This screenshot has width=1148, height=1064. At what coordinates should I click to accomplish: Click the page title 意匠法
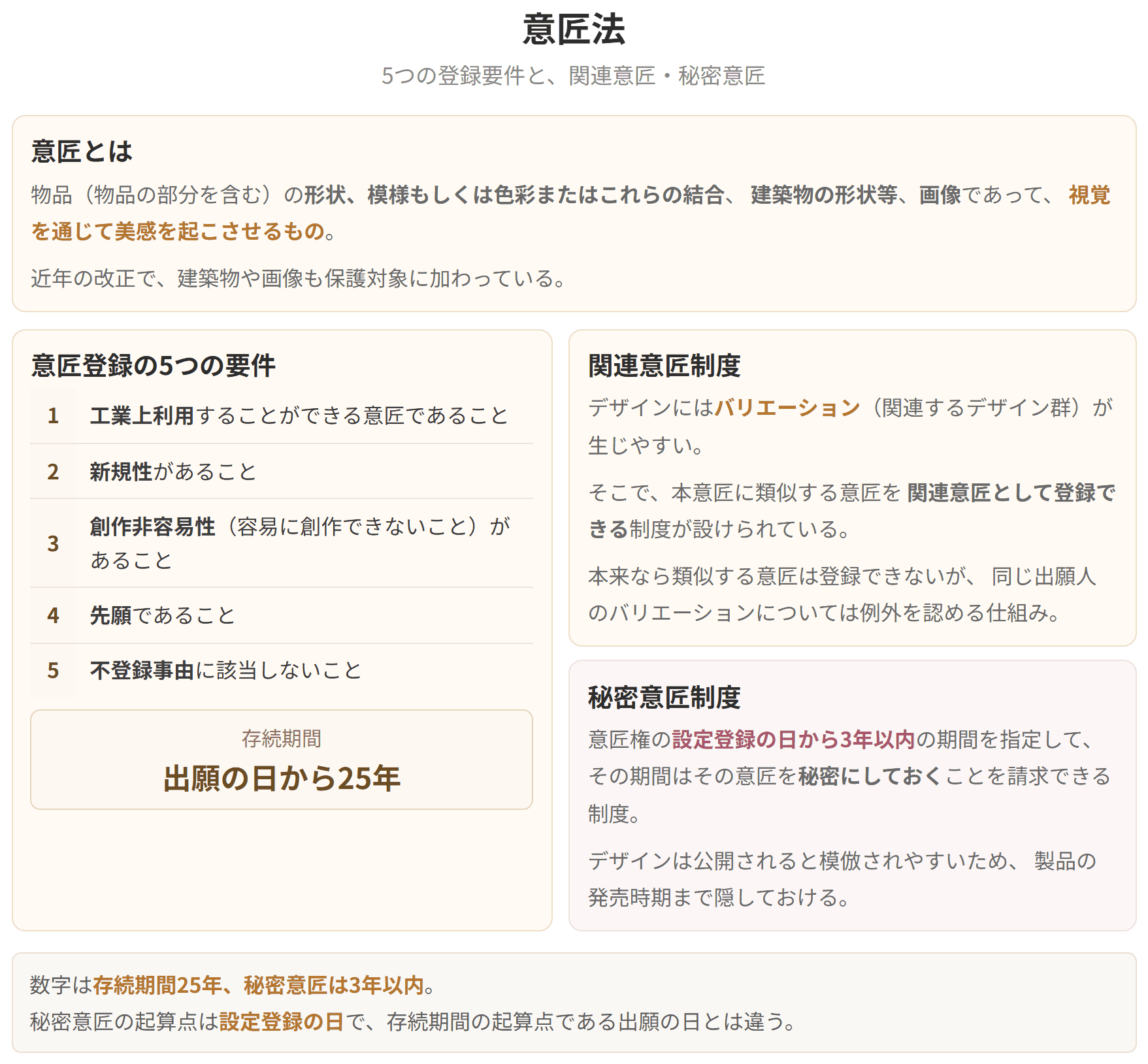point(574,29)
